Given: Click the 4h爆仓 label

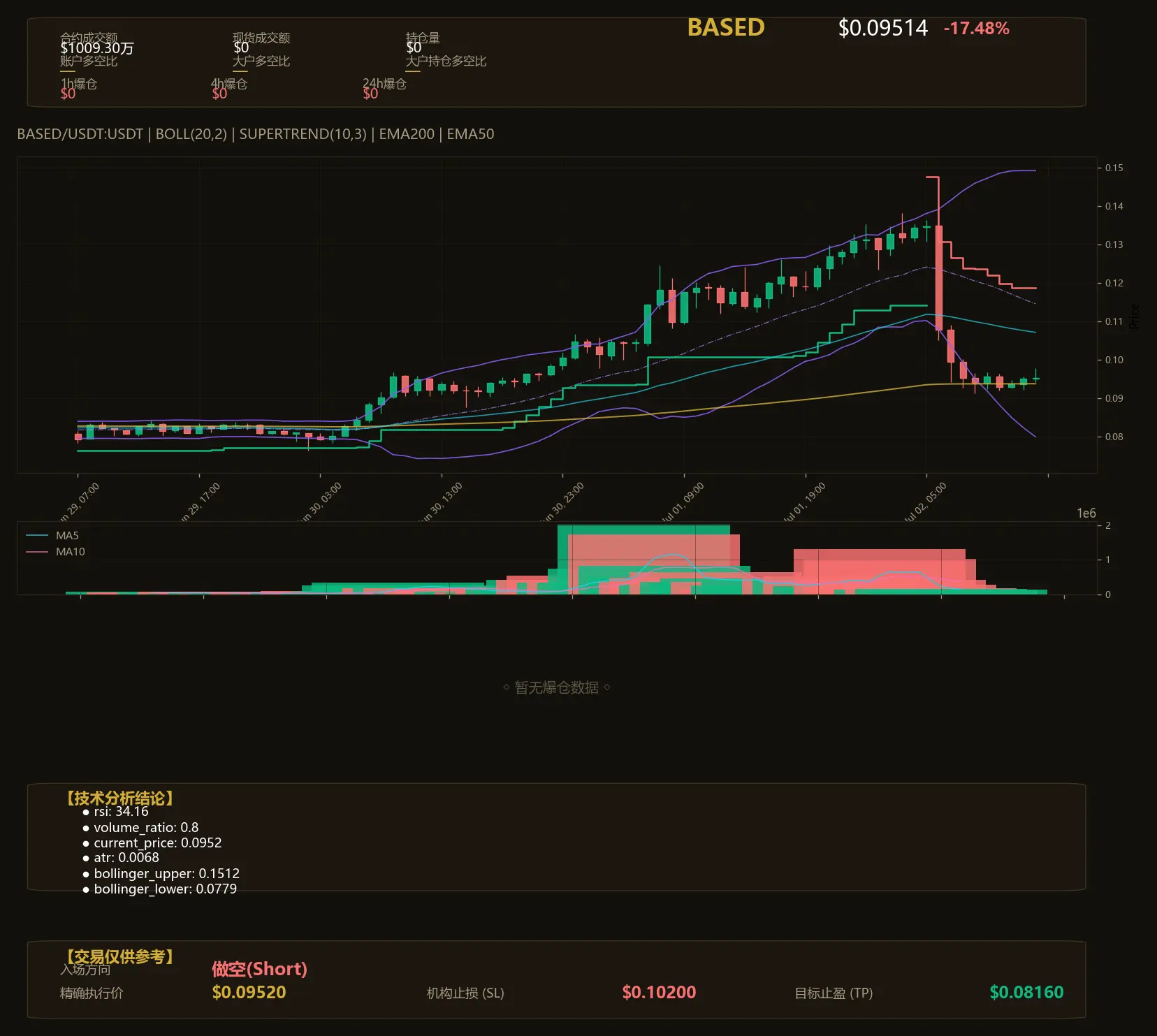Looking at the screenshot, I should [229, 84].
